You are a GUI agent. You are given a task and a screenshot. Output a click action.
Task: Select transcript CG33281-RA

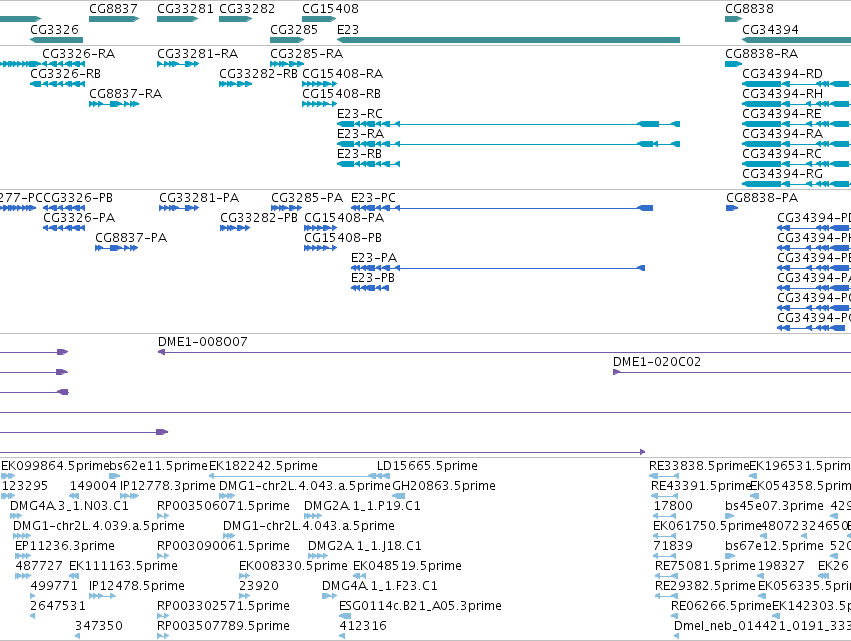pyautogui.click(x=178, y=64)
